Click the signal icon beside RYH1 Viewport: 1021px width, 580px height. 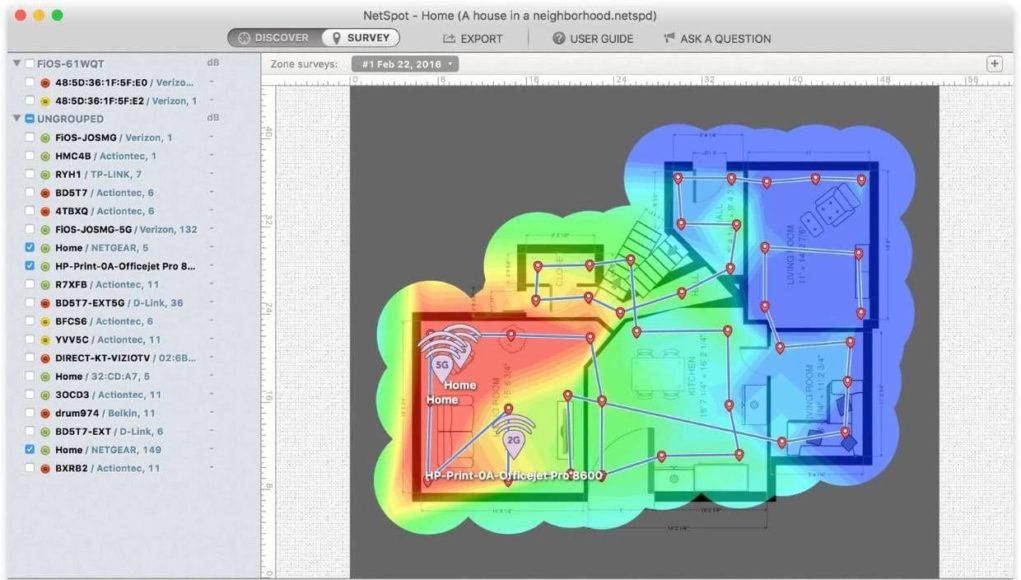[45, 174]
